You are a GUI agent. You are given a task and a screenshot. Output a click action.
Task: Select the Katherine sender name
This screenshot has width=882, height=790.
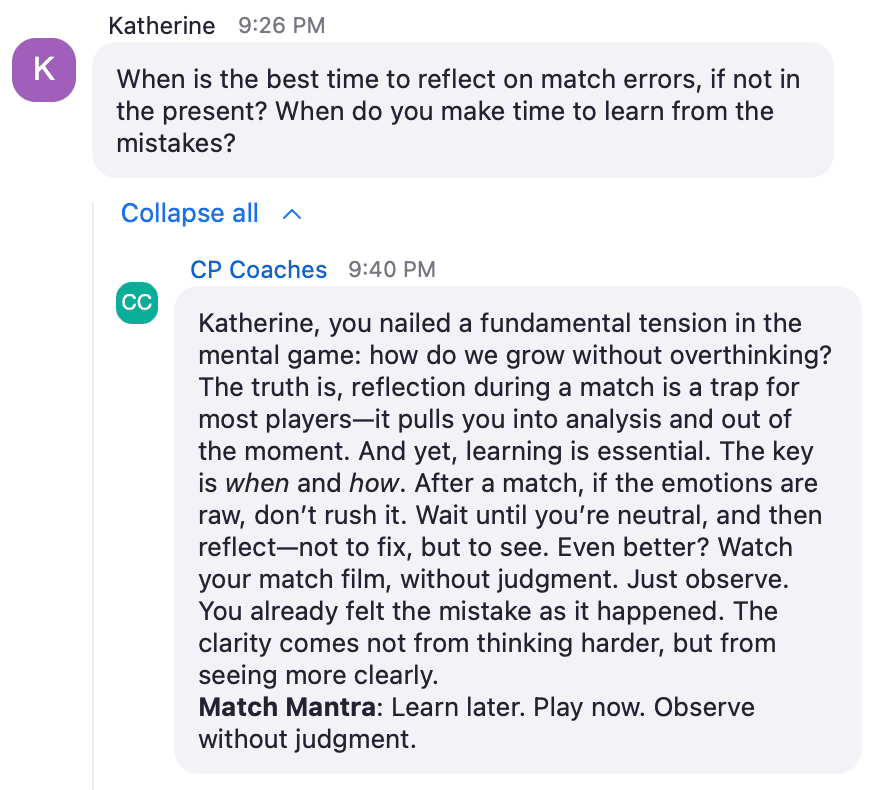click(161, 26)
